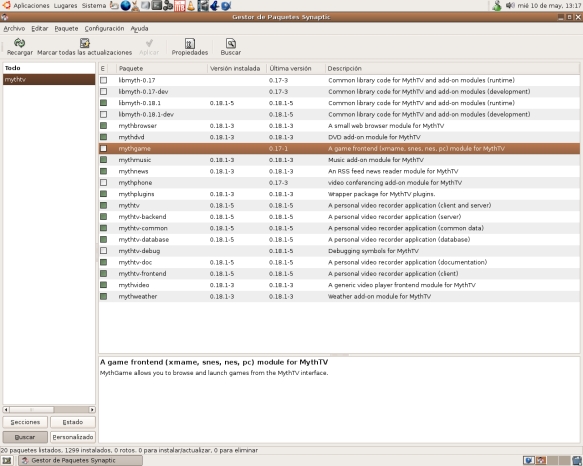Click the Personalizado button
583x466 pixels.
point(73,437)
